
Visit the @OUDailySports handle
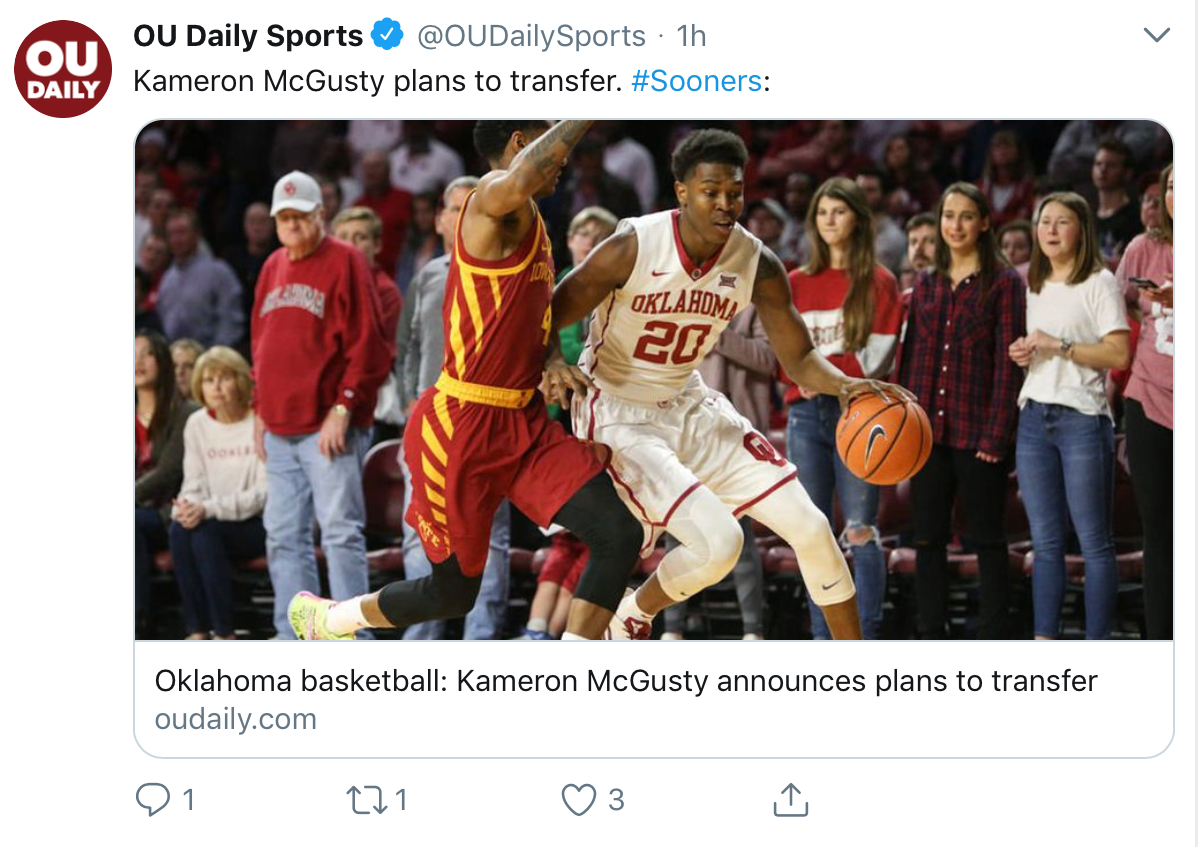click(531, 36)
